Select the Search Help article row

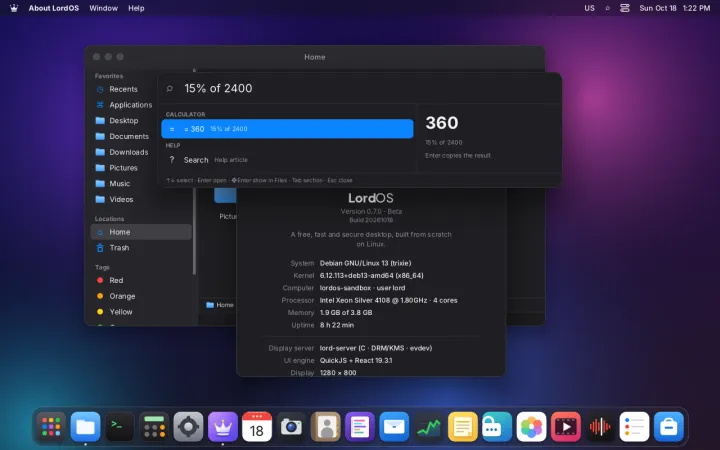(x=287, y=160)
